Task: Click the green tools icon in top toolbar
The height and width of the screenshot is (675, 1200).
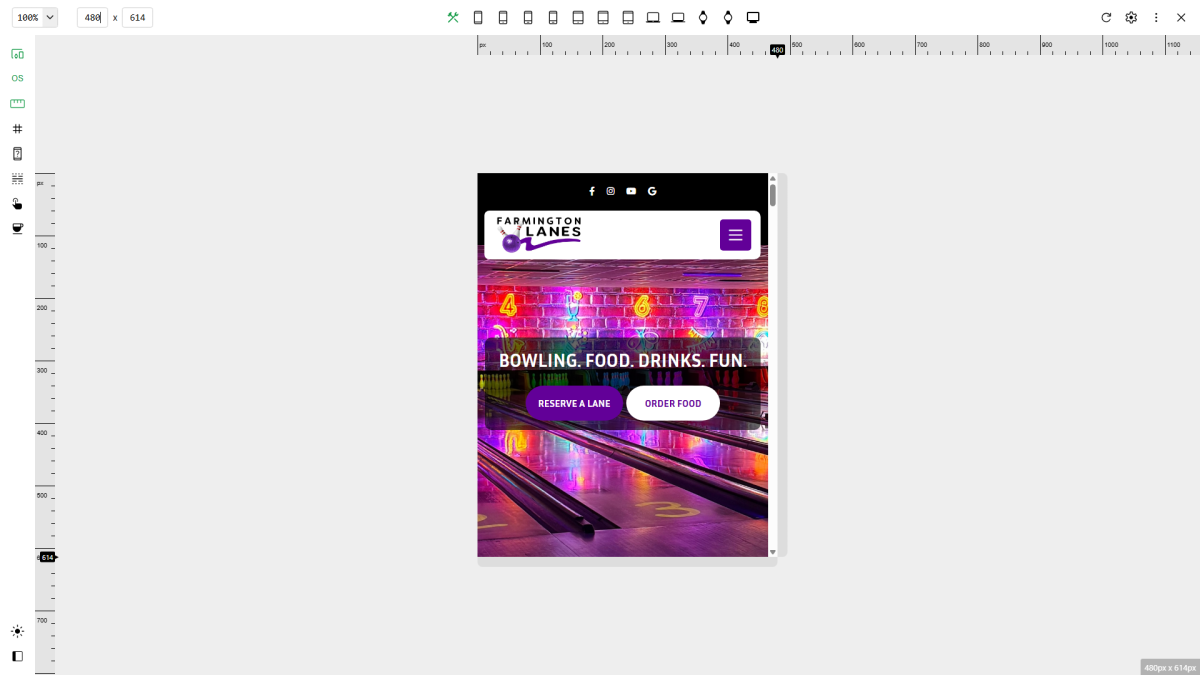Action: point(453,17)
